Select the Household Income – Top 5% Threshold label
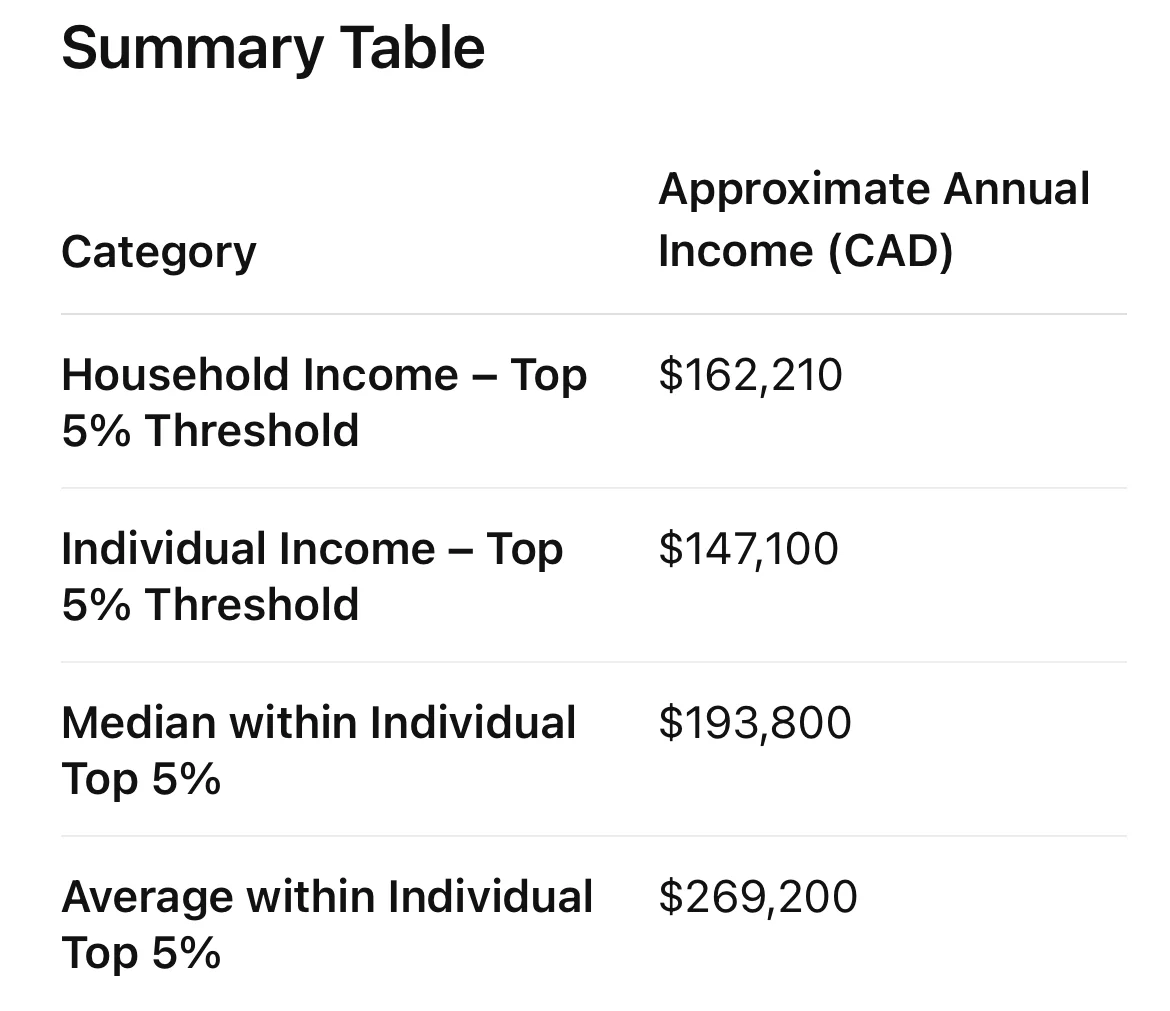The height and width of the screenshot is (1011, 1170). tap(323, 402)
